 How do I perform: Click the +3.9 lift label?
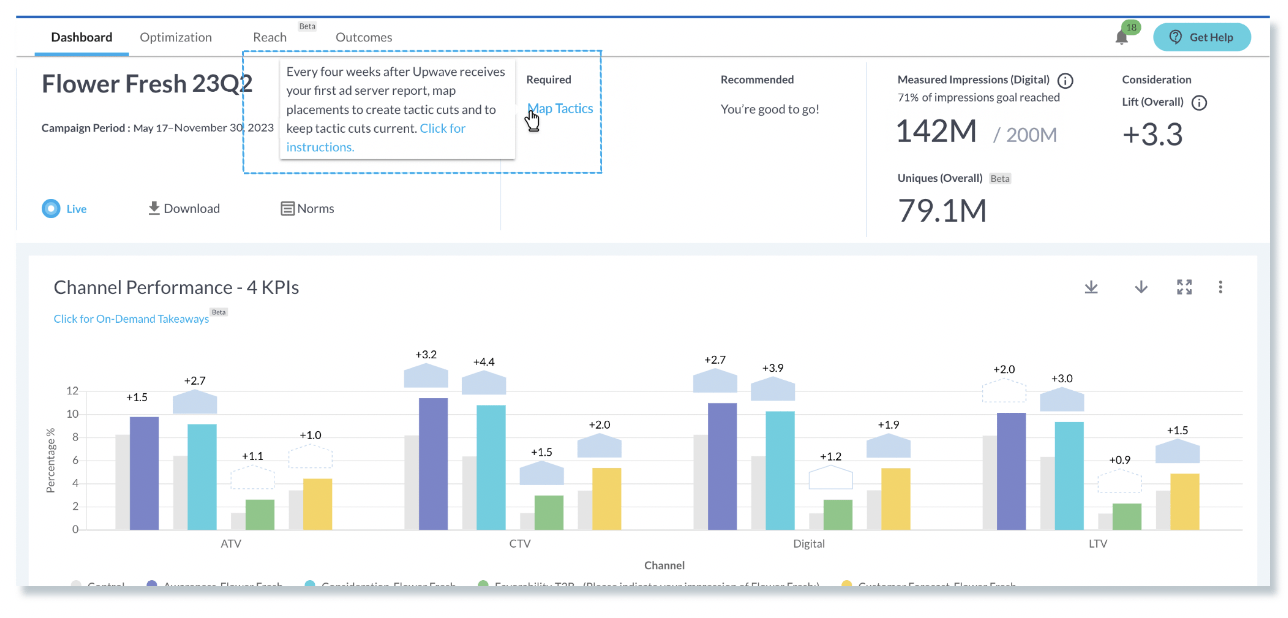[773, 368]
